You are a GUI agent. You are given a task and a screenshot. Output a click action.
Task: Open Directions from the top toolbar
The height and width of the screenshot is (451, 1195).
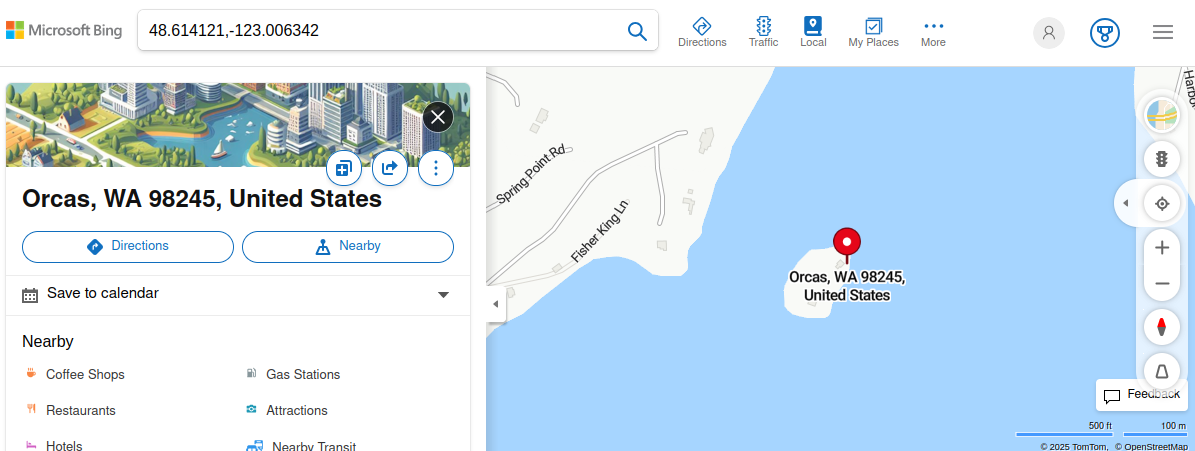(702, 32)
